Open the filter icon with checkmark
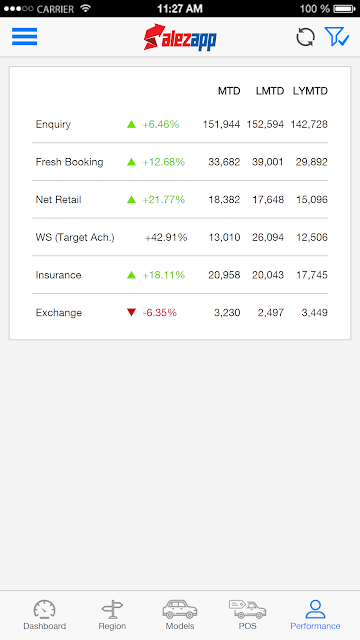Screen dimensions: 360x640 coord(337,37)
